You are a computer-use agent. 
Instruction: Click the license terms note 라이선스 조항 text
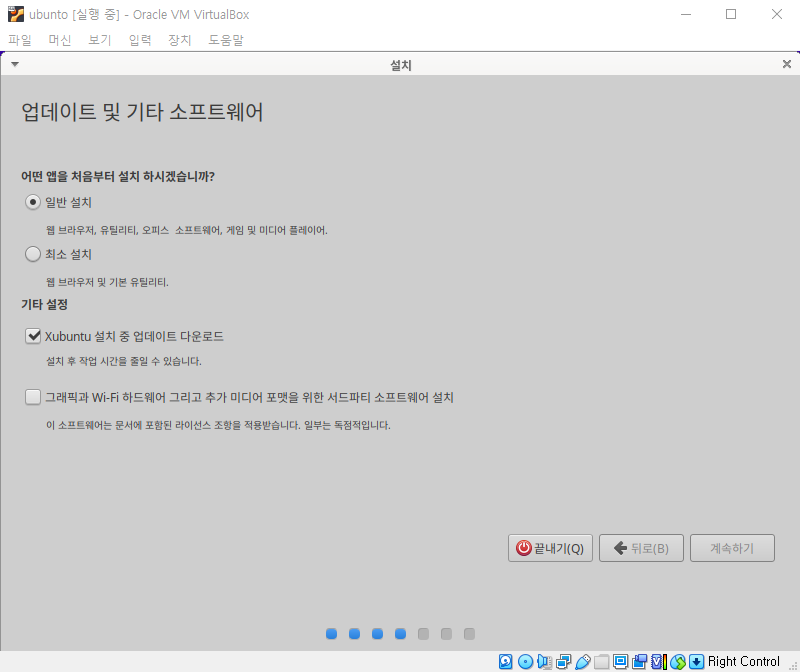(x=218, y=425)
